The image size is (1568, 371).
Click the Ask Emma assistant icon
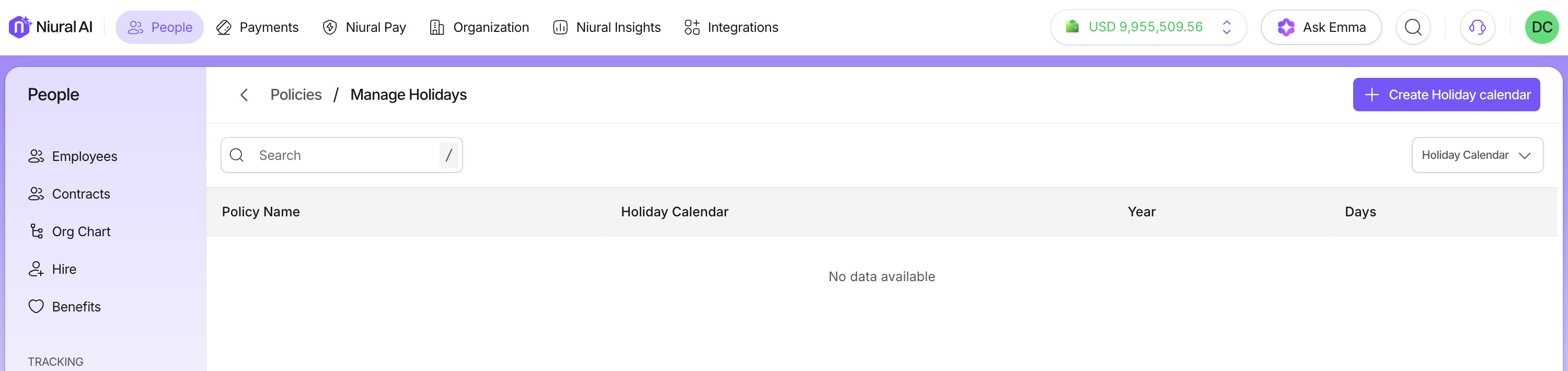point(1285,27)
